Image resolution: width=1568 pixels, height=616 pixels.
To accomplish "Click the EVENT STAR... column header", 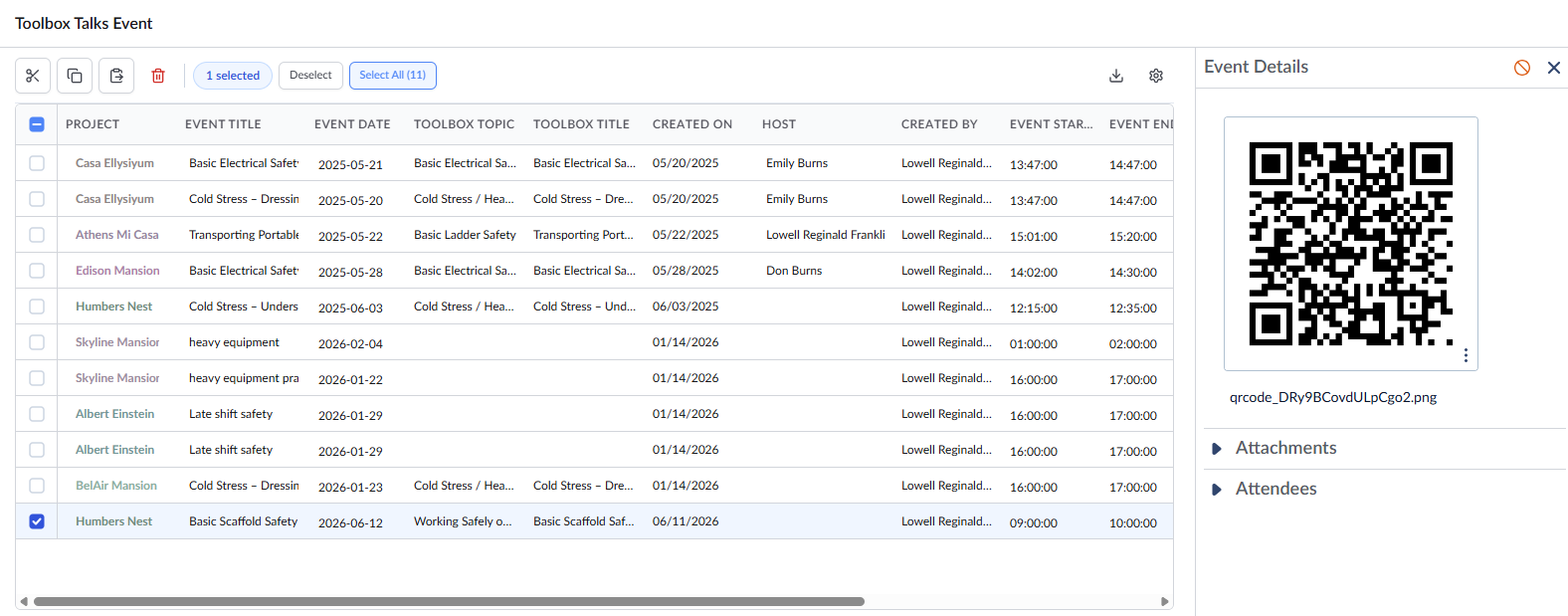I will 1051,124.
